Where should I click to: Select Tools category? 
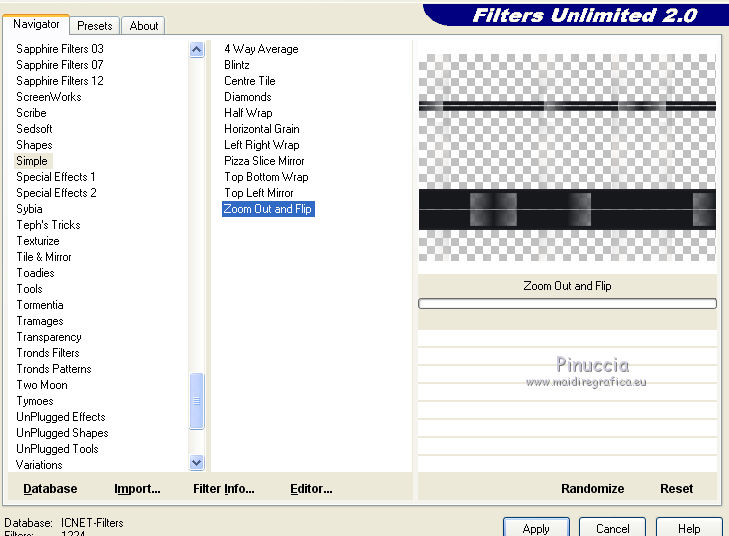tap(30, 289)
